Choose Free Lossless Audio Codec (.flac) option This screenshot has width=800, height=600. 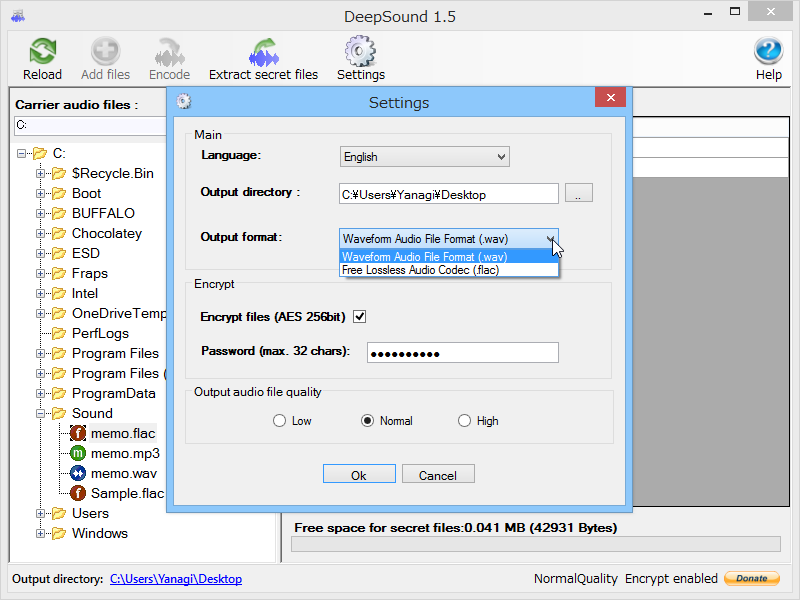click(448, 270)
